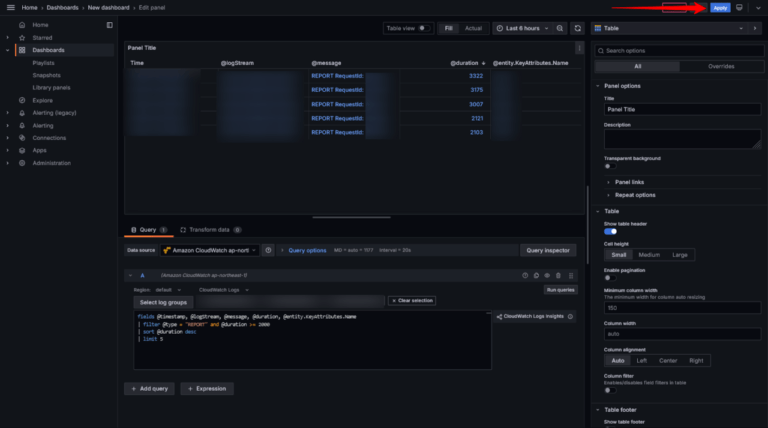Screen dimensions: 768x428
Task: Open the hamburger main menu
Action: 10,7
